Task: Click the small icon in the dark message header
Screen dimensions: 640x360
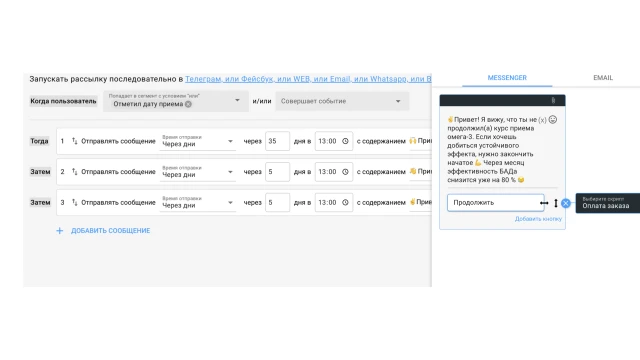Action: [553, 100]
